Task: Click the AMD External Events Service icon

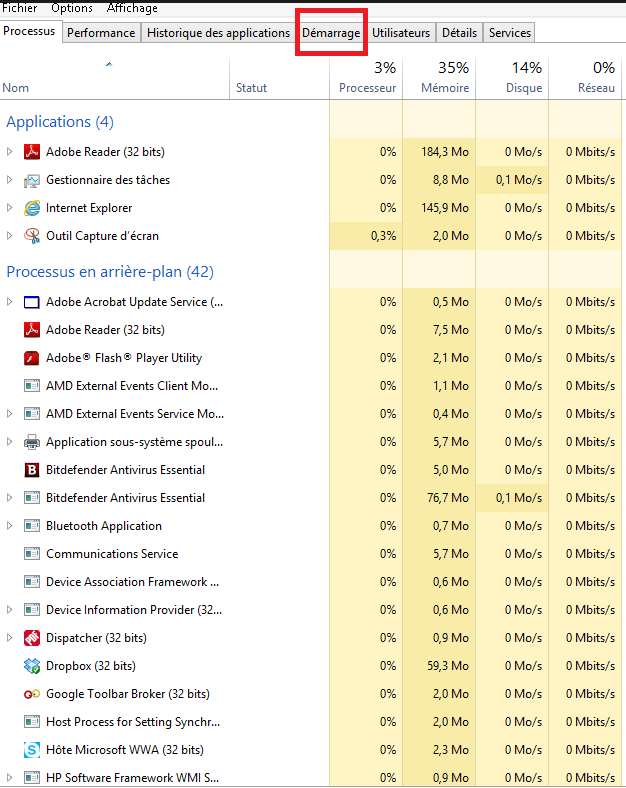Action: (x=32, y=414)
